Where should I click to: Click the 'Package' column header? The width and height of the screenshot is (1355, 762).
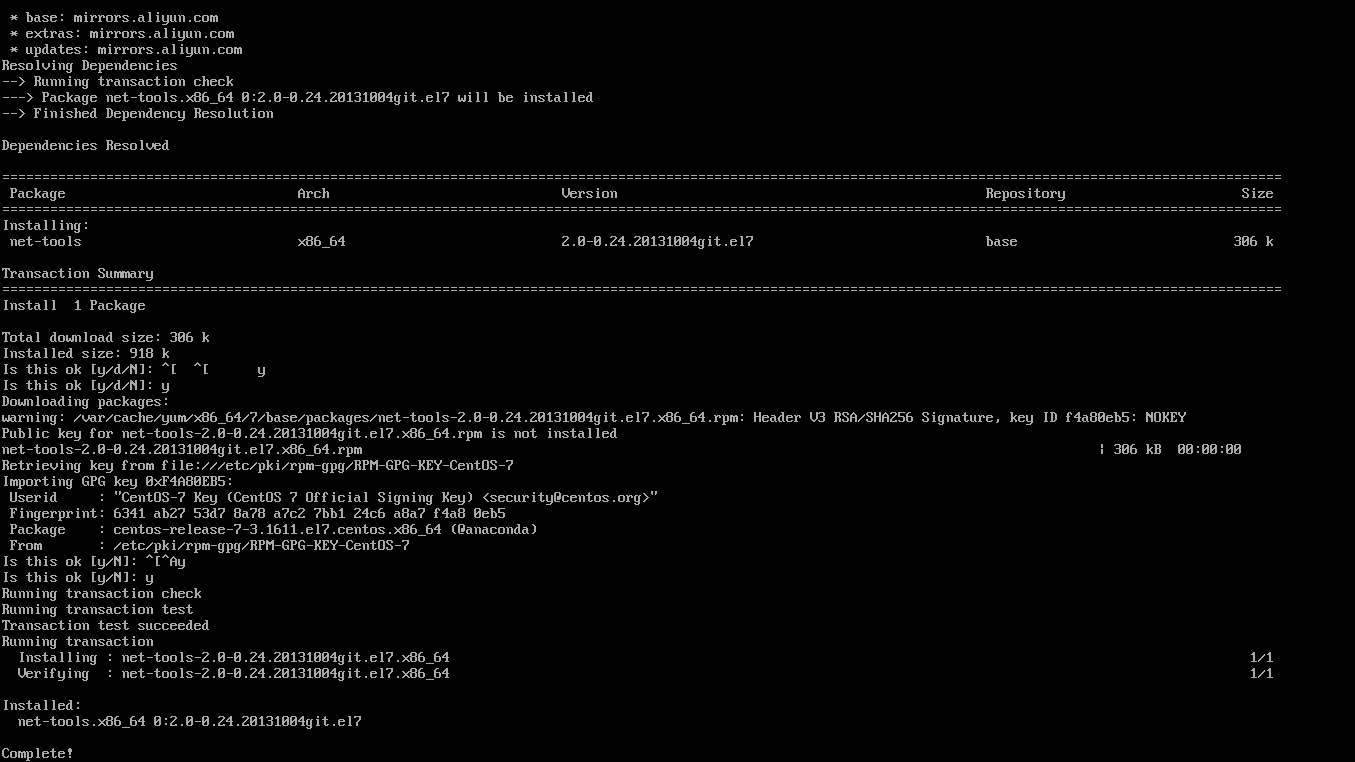[x=38, y=193]
